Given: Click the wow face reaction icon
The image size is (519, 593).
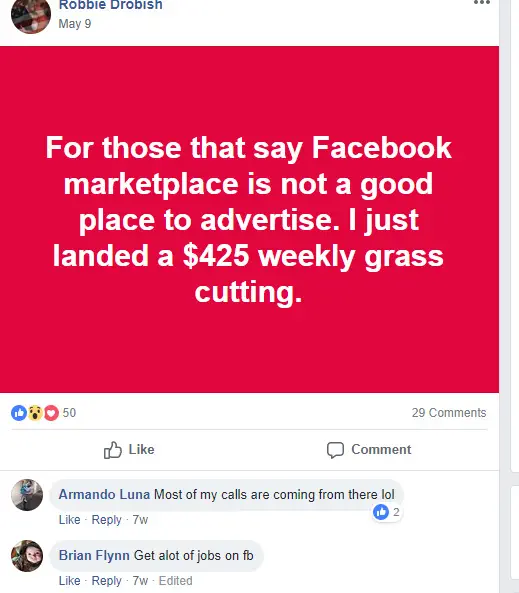Looking at the screenshot, I should pos(35,413).
